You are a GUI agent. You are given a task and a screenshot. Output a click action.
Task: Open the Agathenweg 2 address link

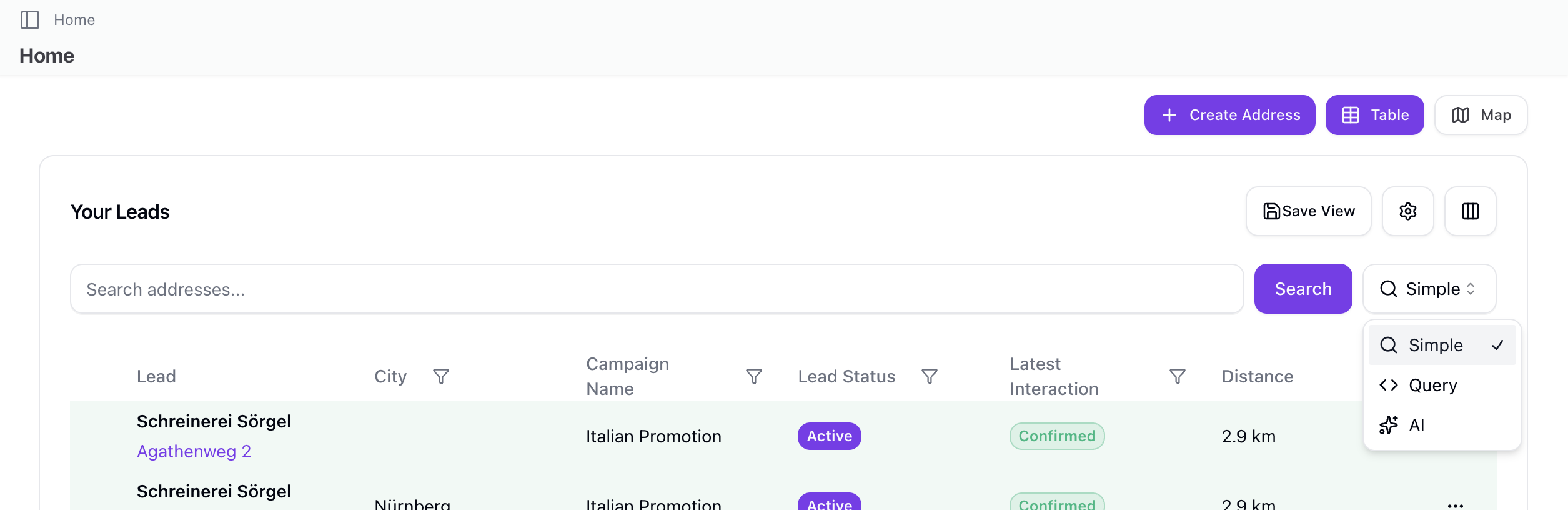194,451
